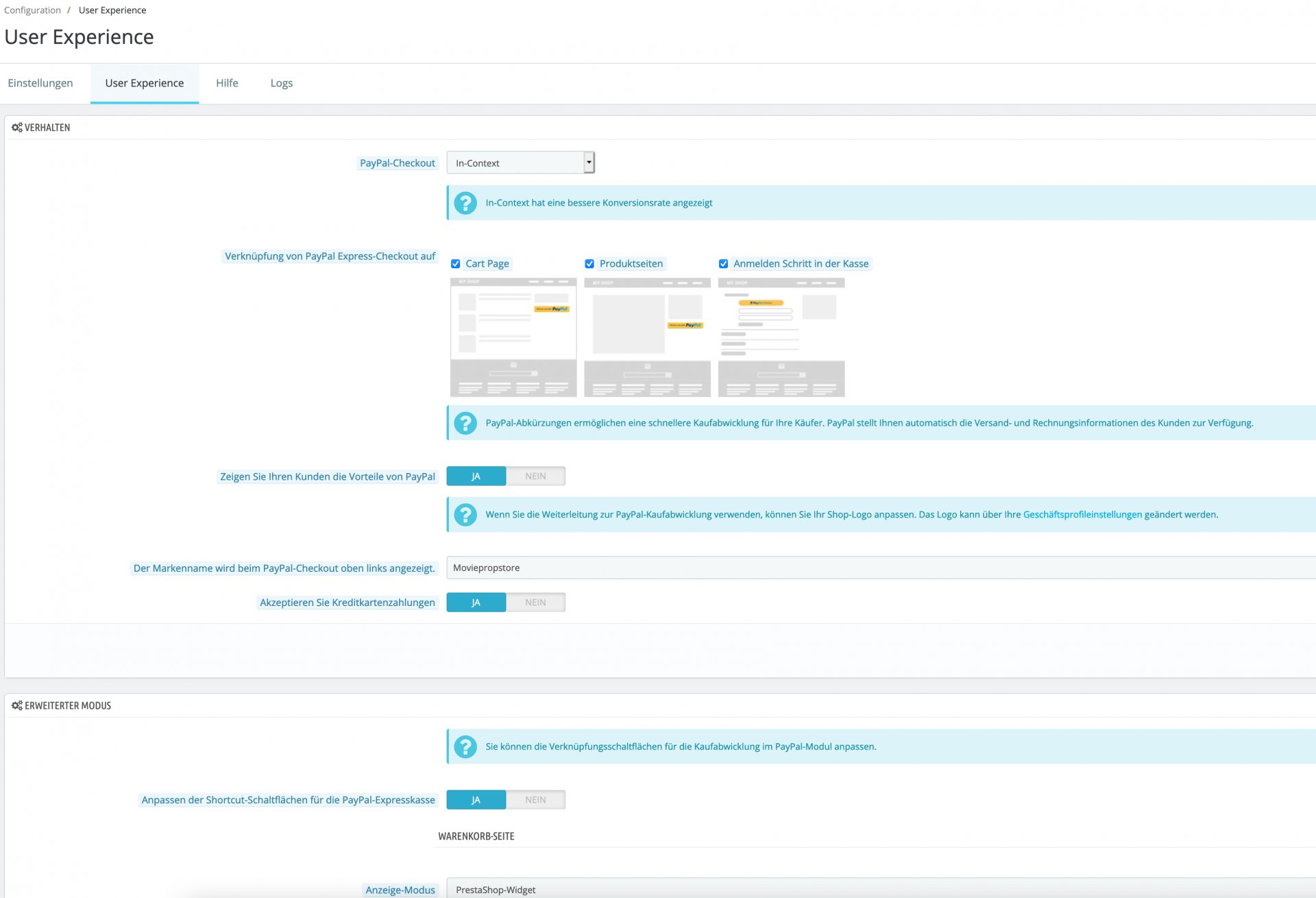This screenshot has height=898, width=1316.
Task: Click help icon in Erweiterter Modus note
Action: [465, 747]
